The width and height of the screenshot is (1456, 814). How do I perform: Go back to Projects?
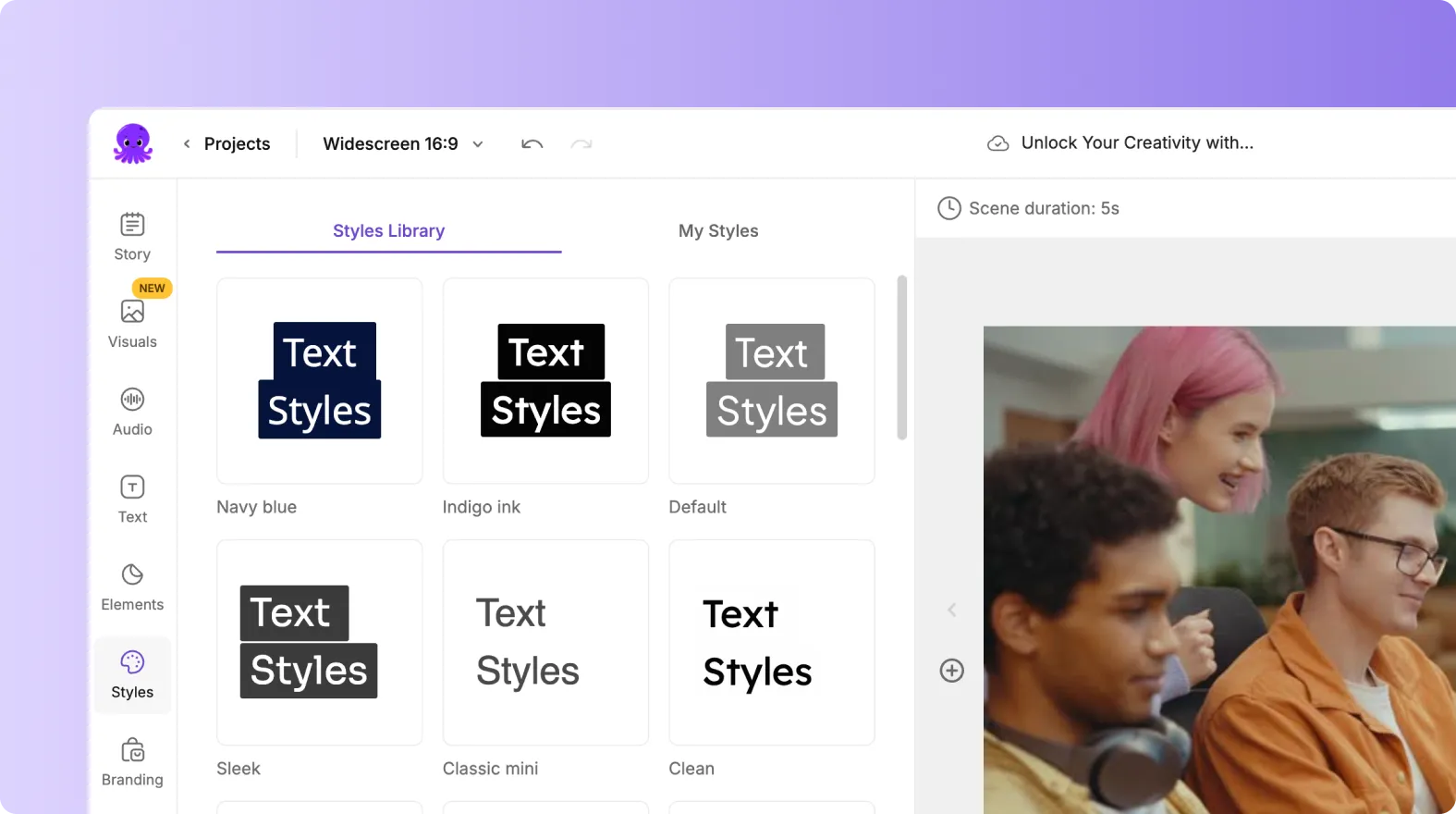point(226,143)
